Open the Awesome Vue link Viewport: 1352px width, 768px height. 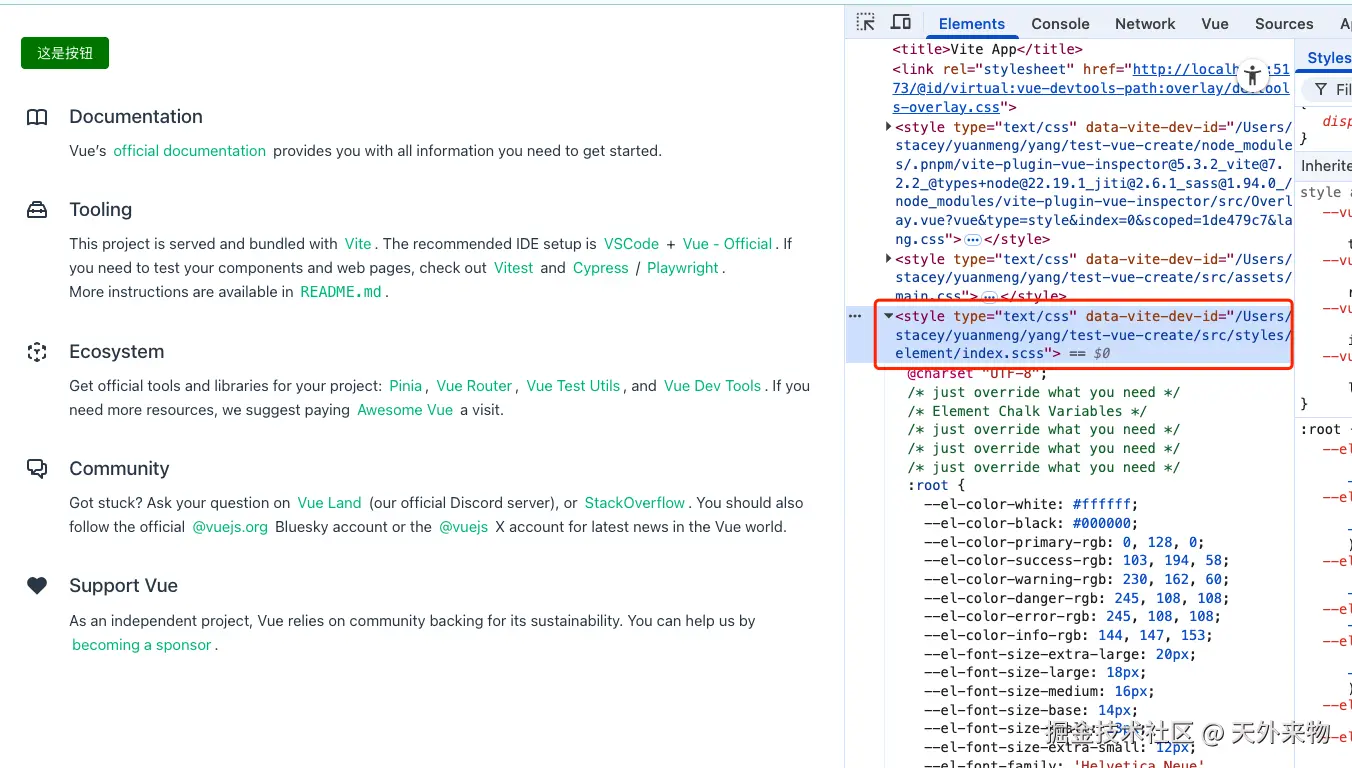(x=405, y=410)
